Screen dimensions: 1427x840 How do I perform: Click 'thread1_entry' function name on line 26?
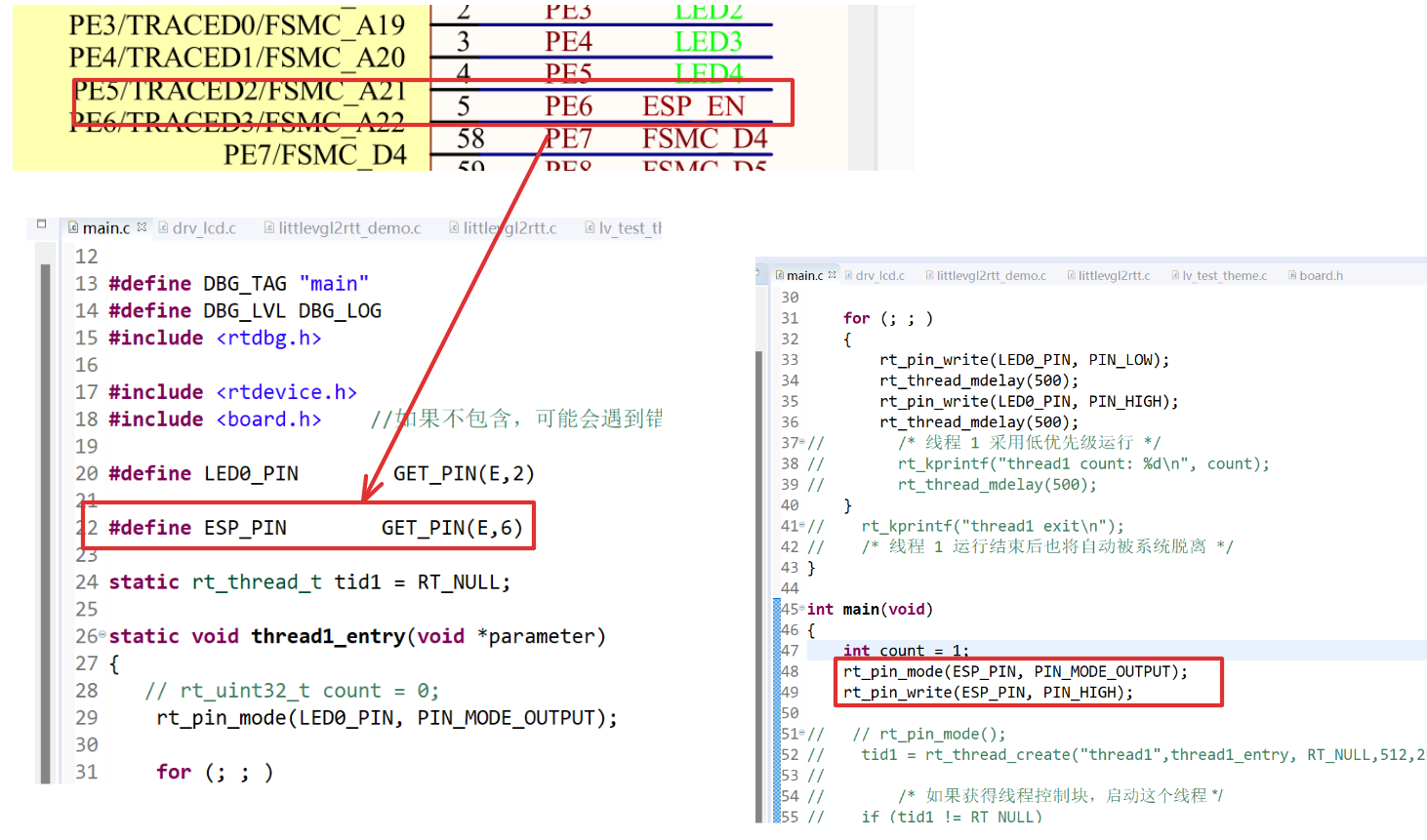pyautogui.click(x=328, y=636)
